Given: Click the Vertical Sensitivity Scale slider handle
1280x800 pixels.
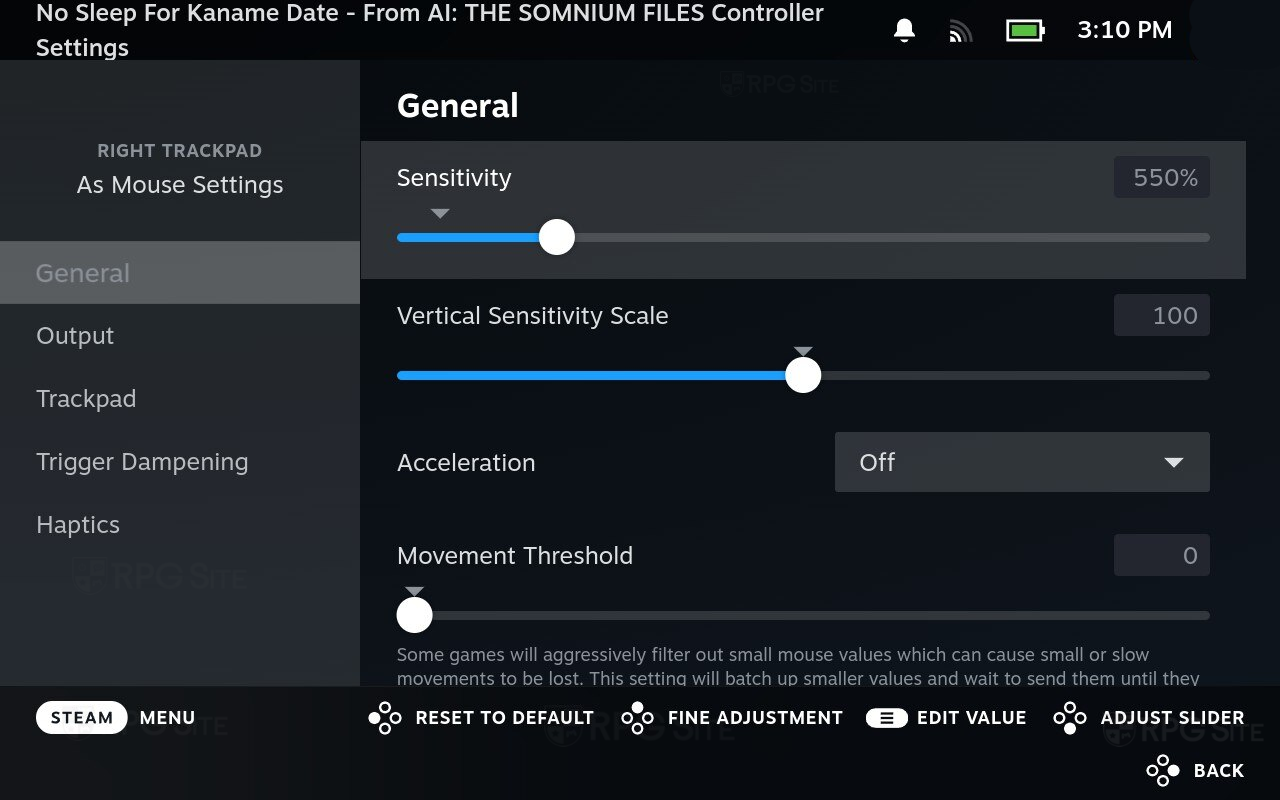Looking at the screenshot, I should tap(803, 375).
